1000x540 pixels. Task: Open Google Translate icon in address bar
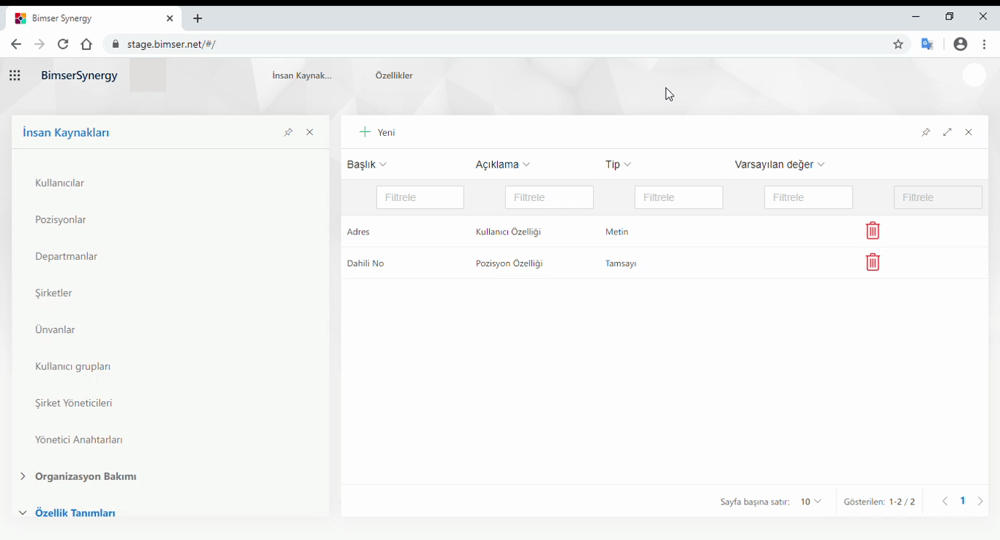click(x=927, y=44)
